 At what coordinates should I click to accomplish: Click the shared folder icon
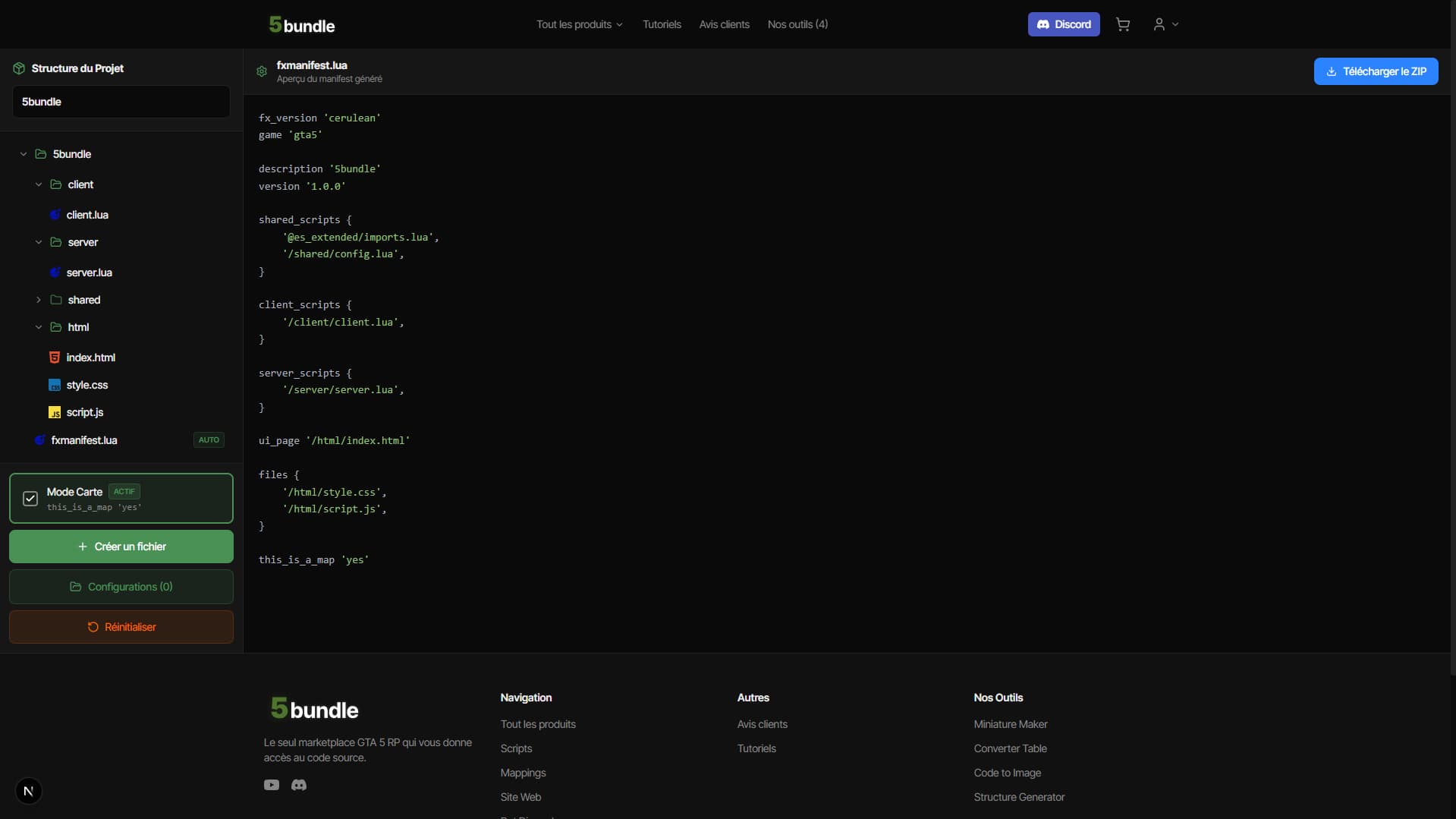coord(56,300)
